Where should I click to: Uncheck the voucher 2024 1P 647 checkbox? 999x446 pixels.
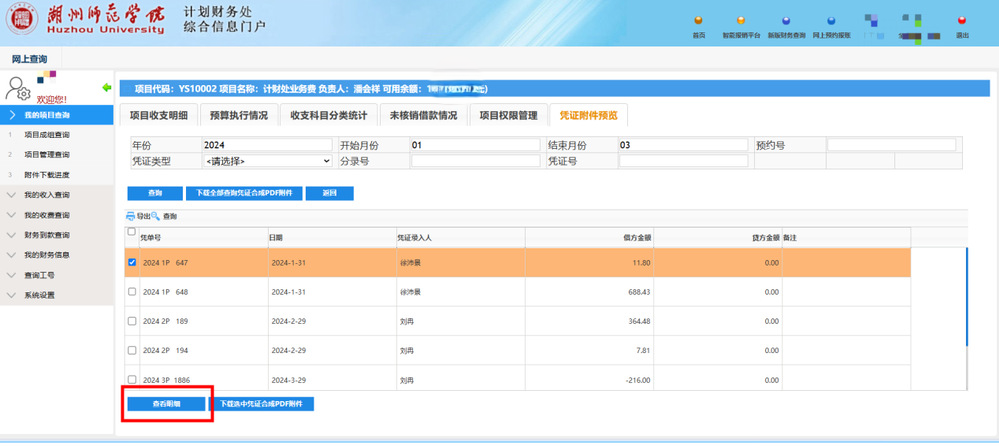pos(132,263)
